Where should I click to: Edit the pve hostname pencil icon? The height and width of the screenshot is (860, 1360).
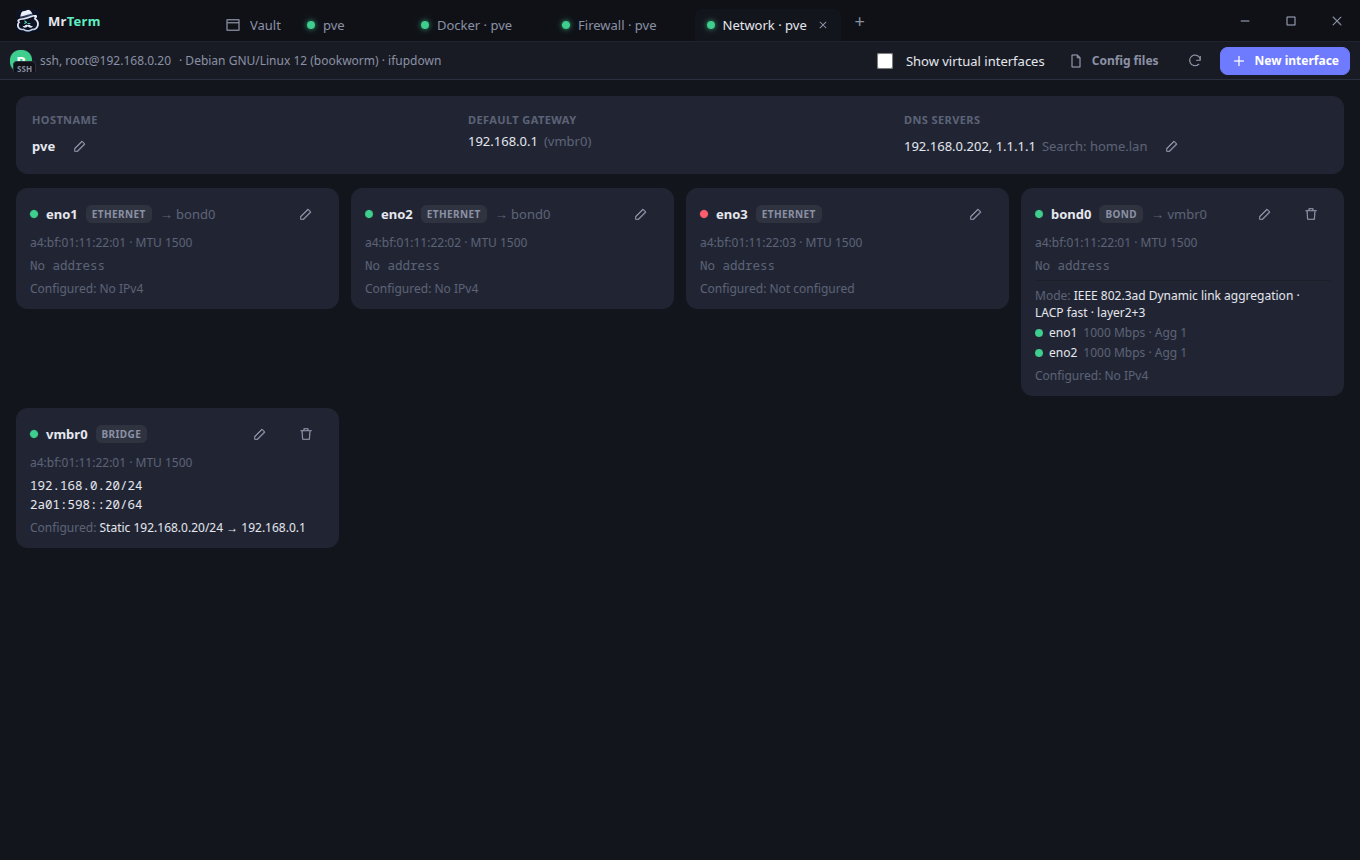point(80,146)
